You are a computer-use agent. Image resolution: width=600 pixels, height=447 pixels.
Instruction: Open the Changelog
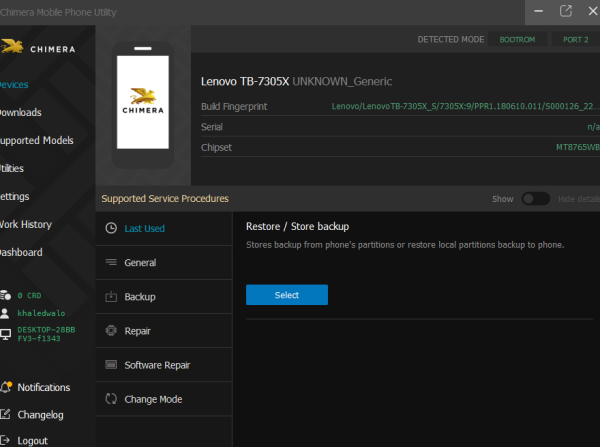pyautogui.click(x=40, y=415)
